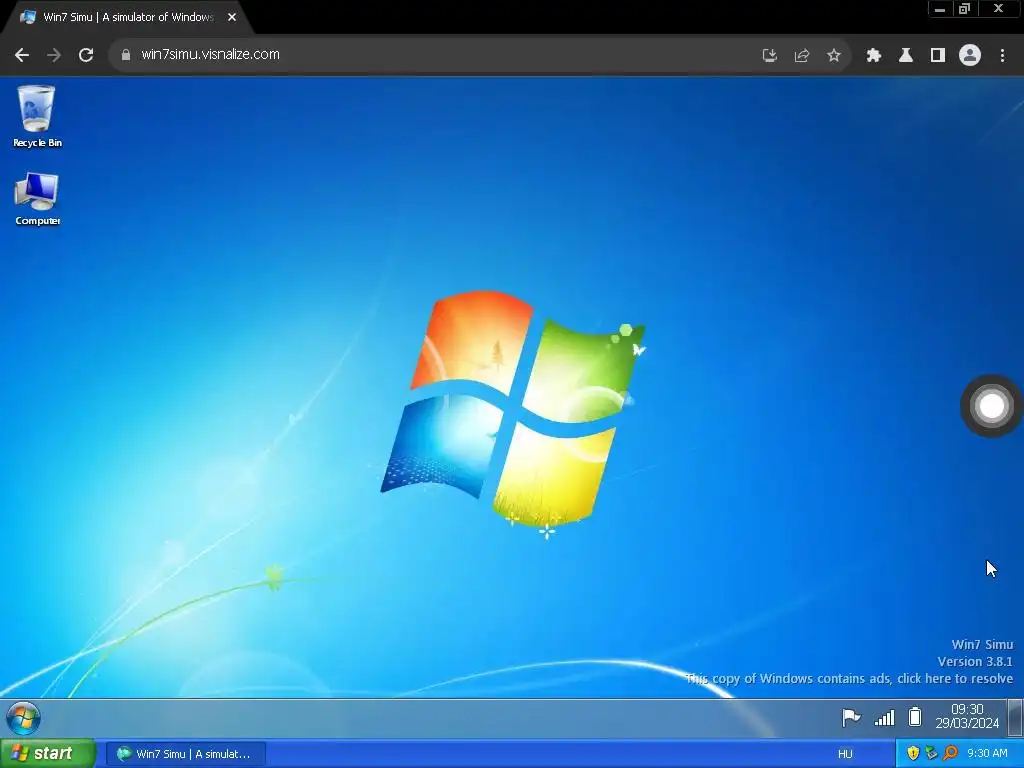Click the 9:30 AM tray clock
The height and width of the screenshot is (768, 1024).
click(x=987, y=754)
